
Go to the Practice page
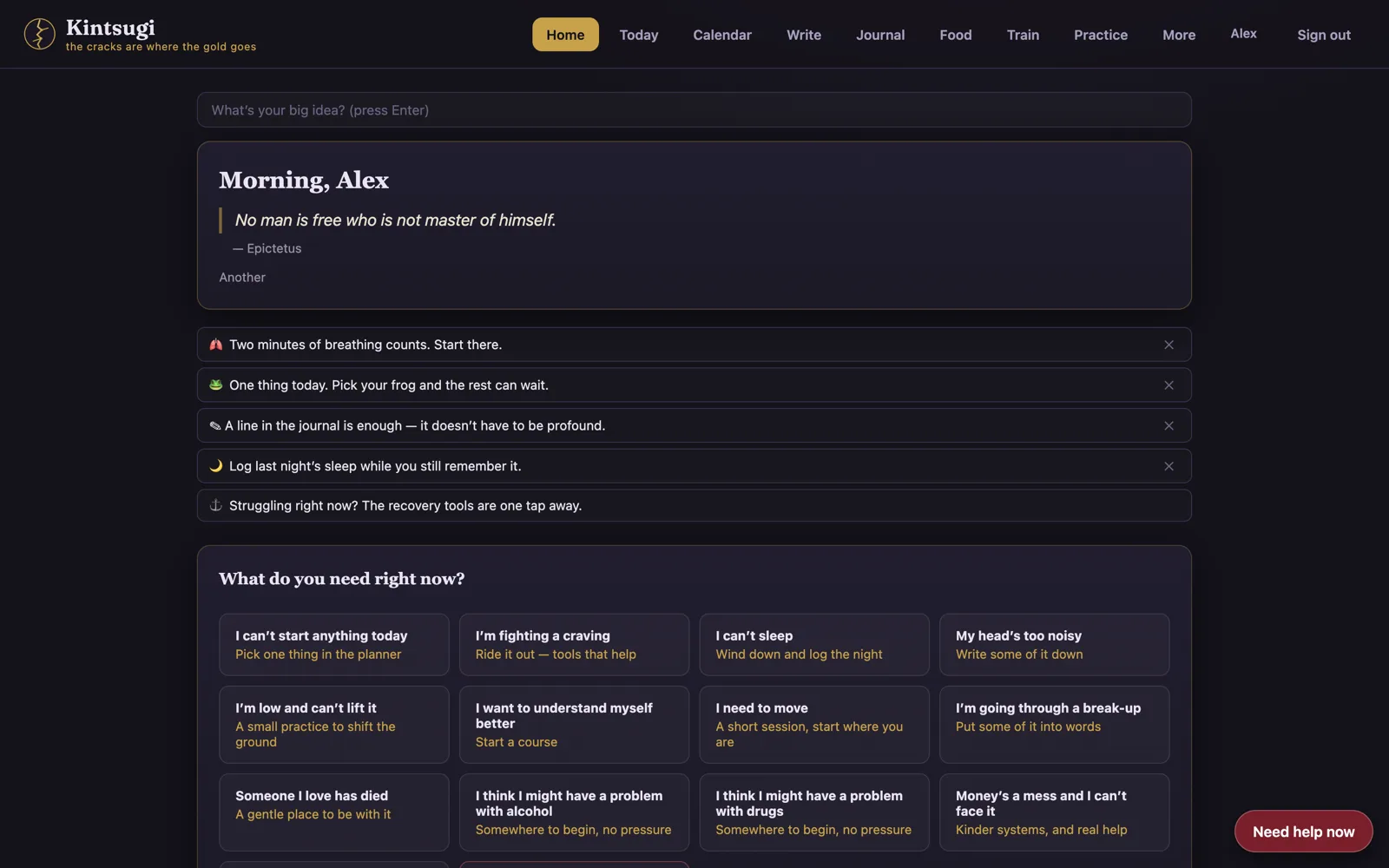coord(1101,35)
